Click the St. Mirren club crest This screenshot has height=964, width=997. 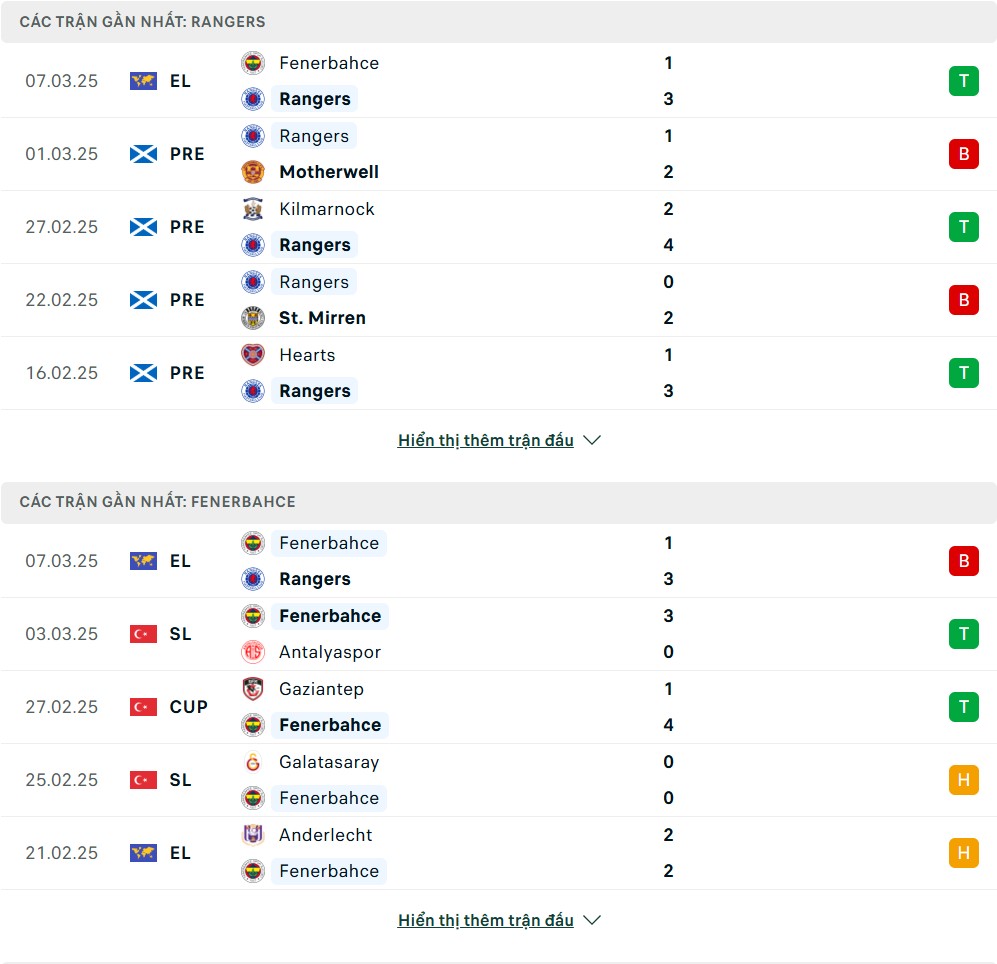[253, 318]
